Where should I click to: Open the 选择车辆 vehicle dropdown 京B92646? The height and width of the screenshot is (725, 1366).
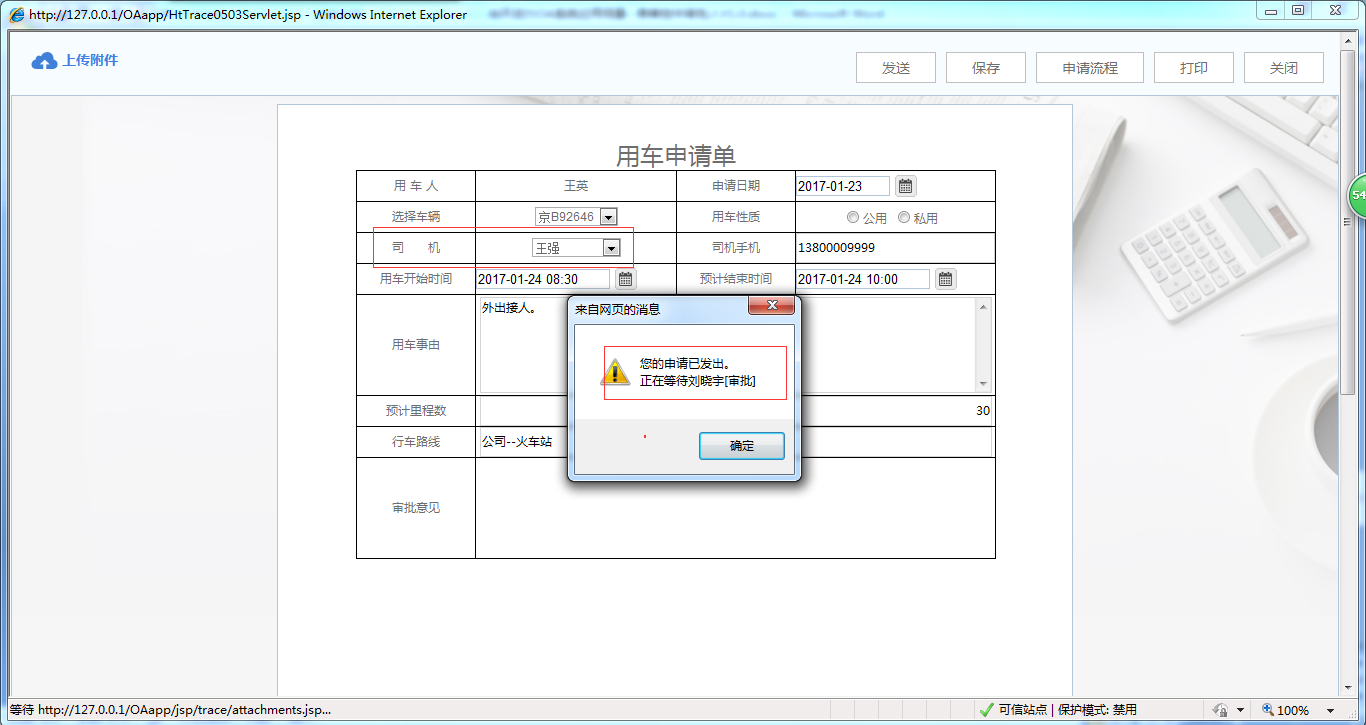610,216
